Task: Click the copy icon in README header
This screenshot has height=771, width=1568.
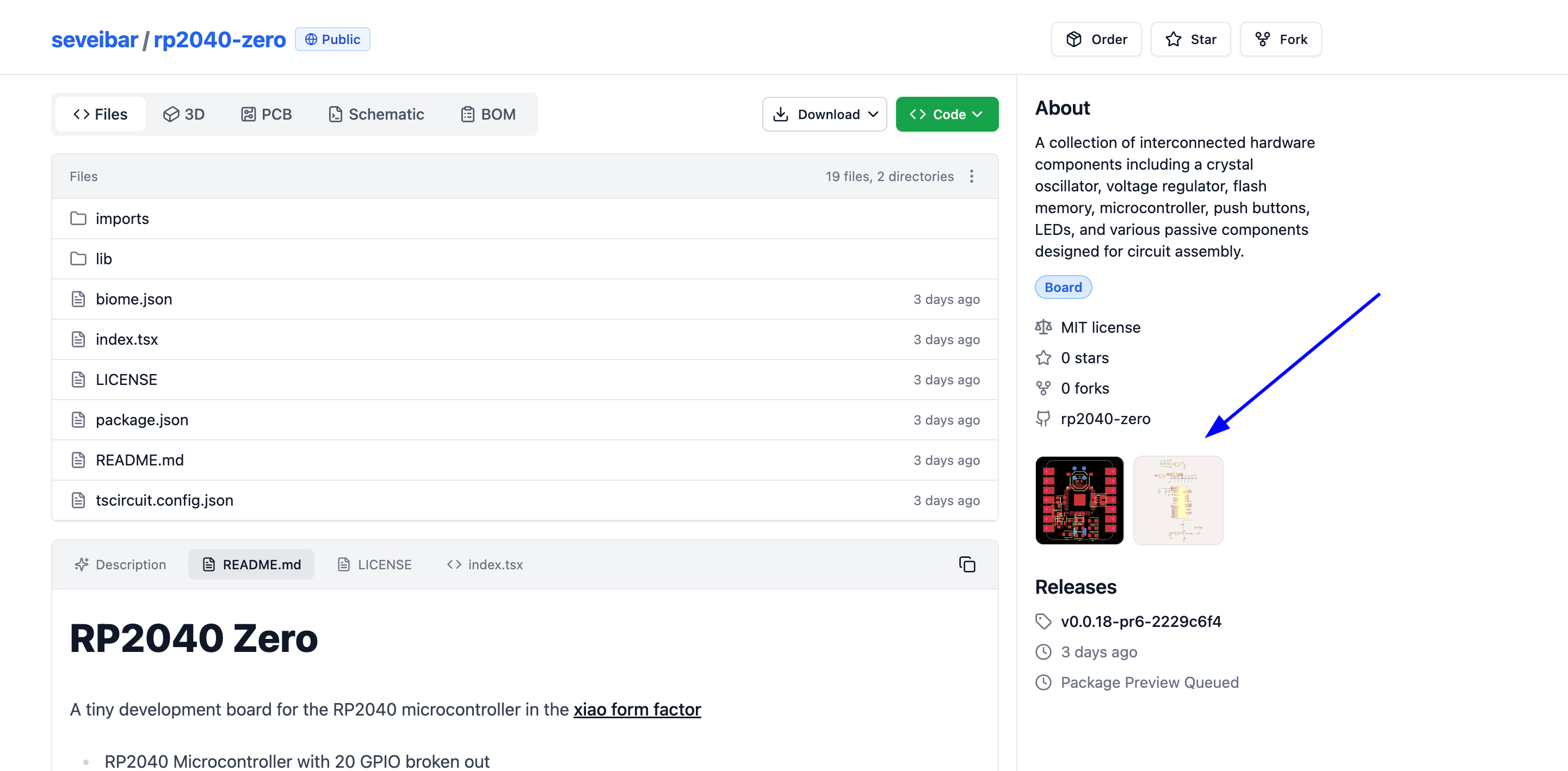Action: tap(967, 564)
